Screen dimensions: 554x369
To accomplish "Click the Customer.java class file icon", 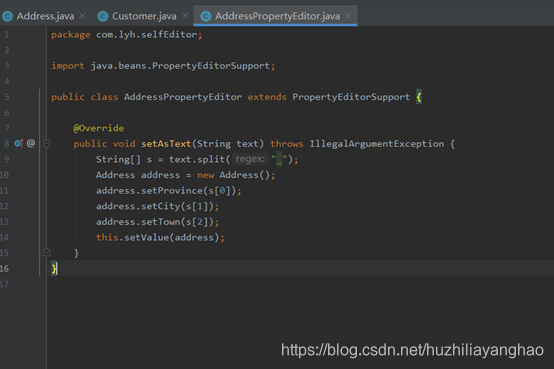I will (x=103, y=16).
